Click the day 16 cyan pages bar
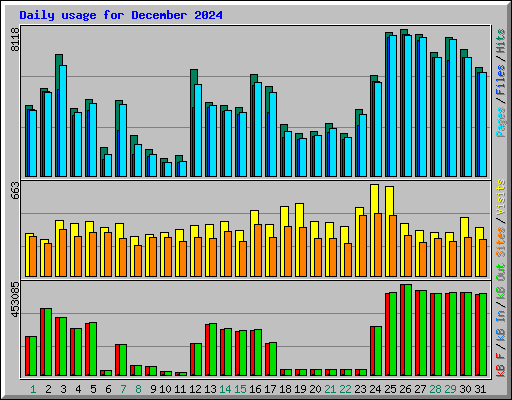The width and height of the screenshot is (512, 400). point(258,129)
